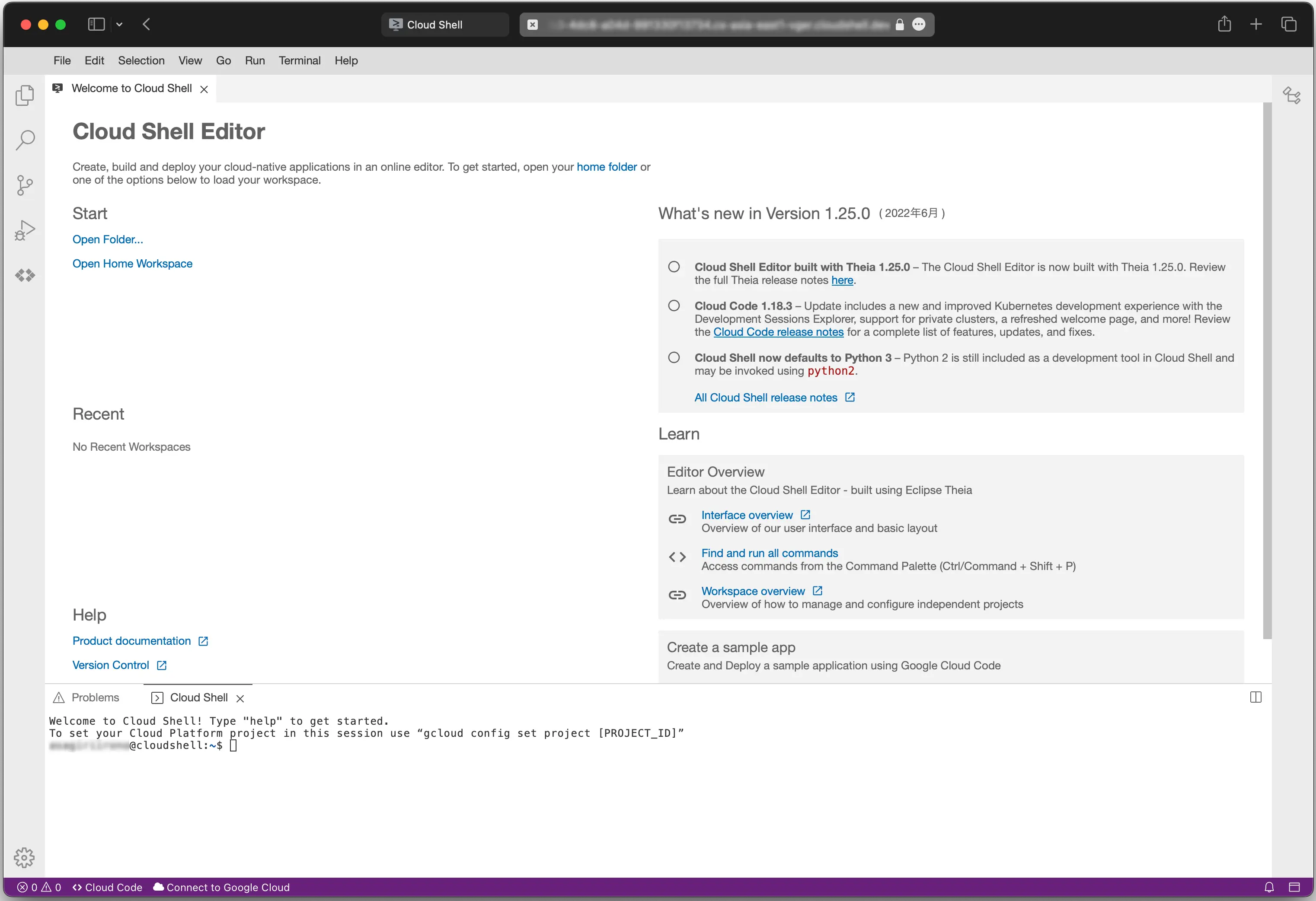The image size is (1316, 901).
Task: Open the Explorer files icon in sidebar
Action: [24, 95]
